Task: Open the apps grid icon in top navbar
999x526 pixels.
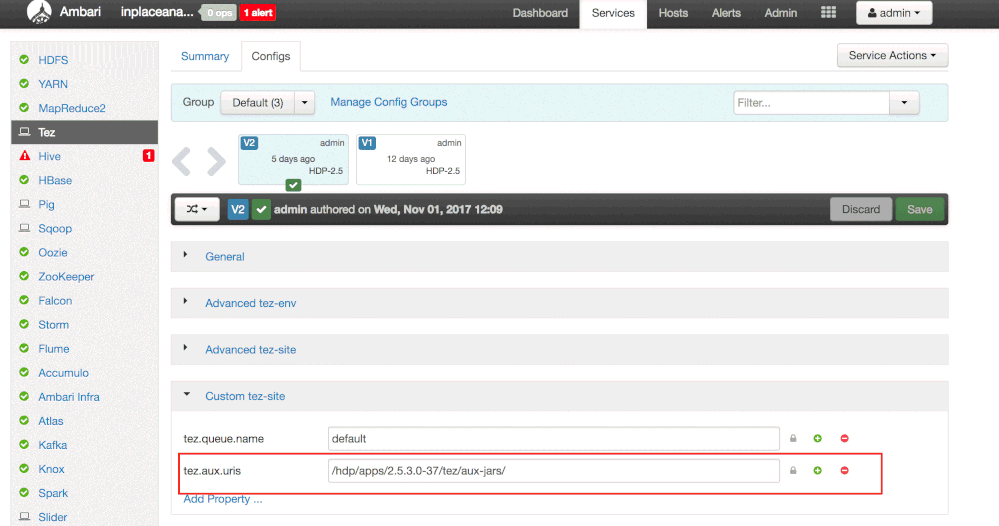Action: tap(828, 13)
